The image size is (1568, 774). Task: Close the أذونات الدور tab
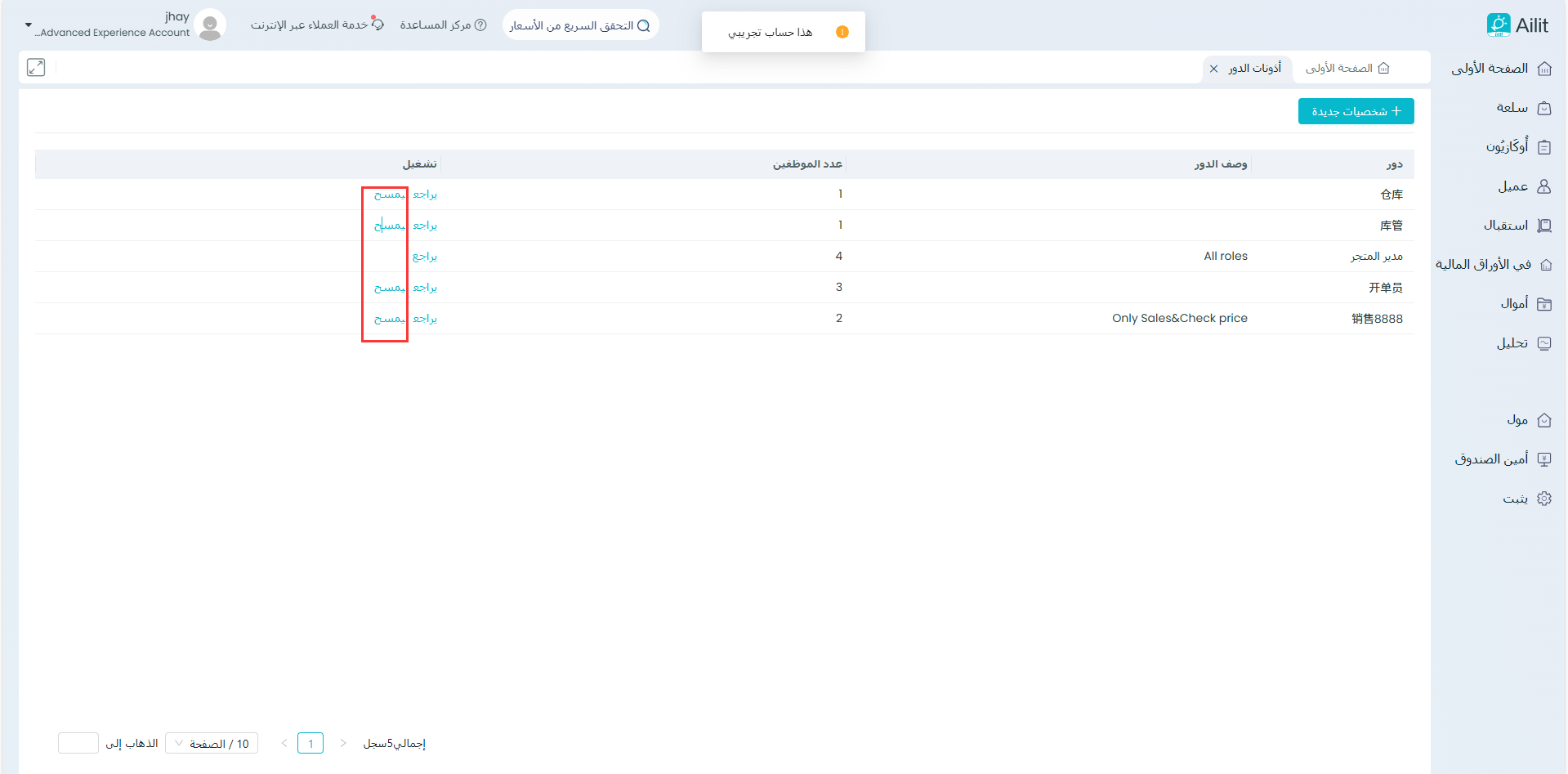1213,69
